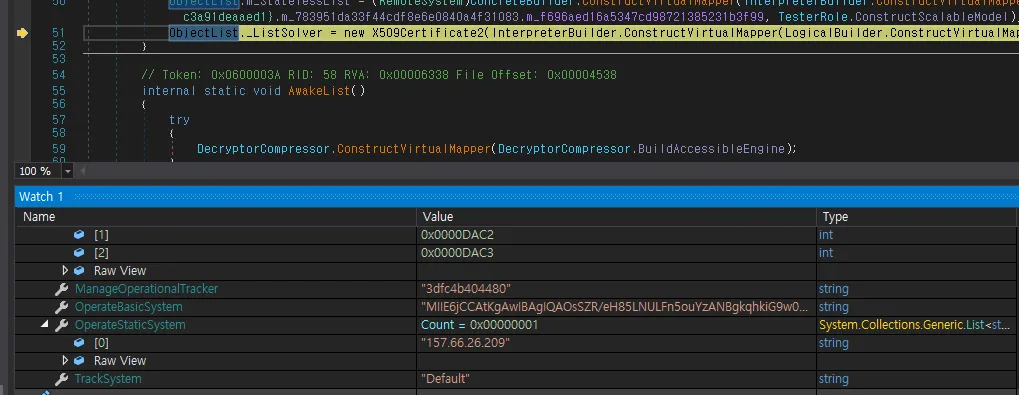Viewport: 1019px width, 395px height.
Task: Click the string type of ManageOperationalTracker
Action: pos(834,288)
